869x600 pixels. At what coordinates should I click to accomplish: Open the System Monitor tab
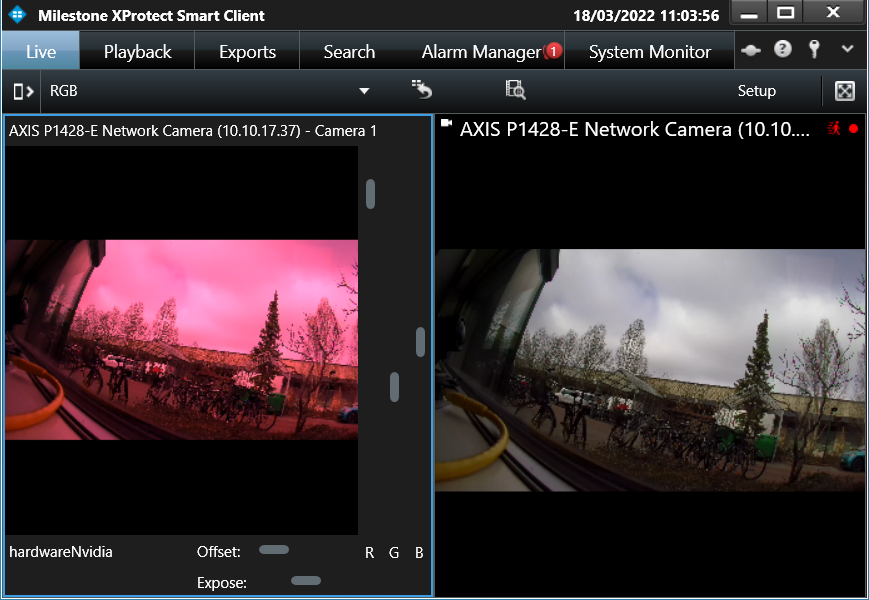tap(650, 51)
